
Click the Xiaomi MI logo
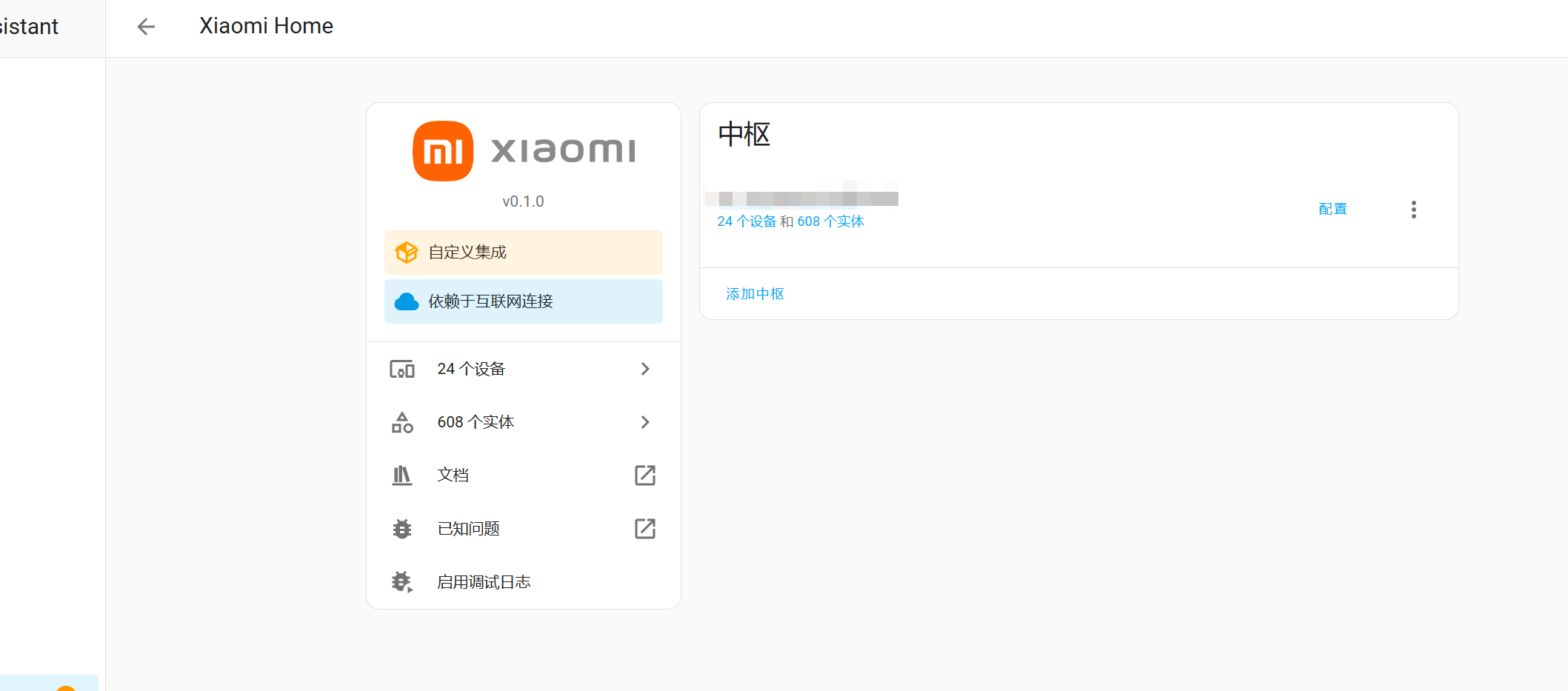pyautogui.click(x=443, y=151)
